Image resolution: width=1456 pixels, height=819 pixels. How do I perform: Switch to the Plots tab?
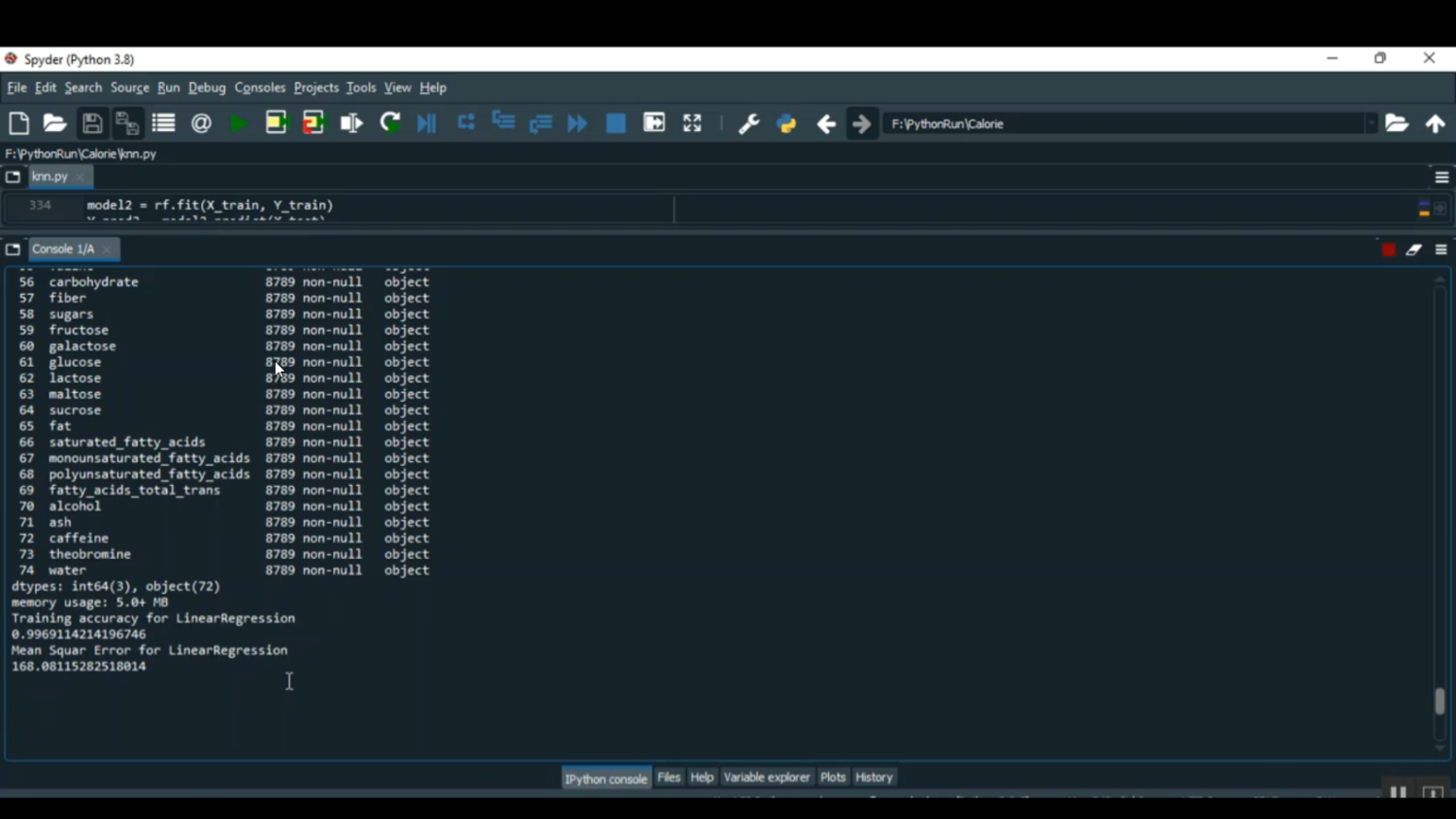pyautogui.click(x=833, y=777)
